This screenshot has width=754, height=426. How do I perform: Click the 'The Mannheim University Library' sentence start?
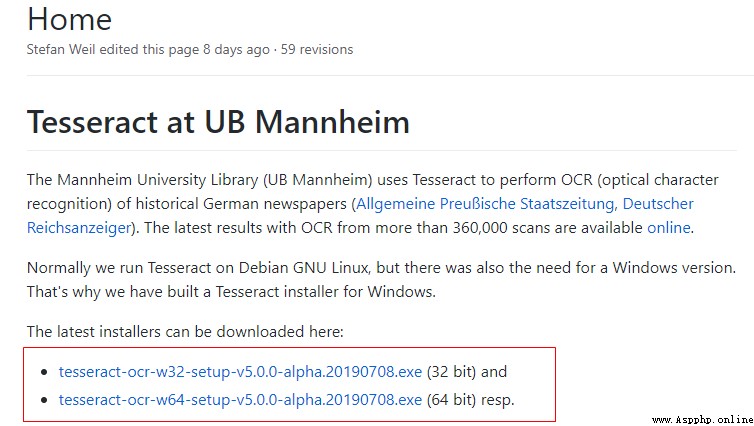(x=143, y=180)
